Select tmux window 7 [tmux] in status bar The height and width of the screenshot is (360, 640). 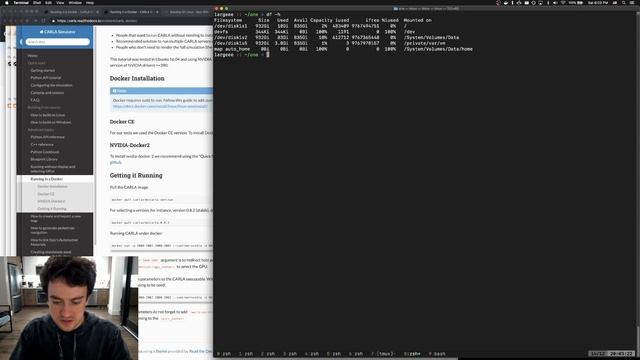(x=383, y=354)
